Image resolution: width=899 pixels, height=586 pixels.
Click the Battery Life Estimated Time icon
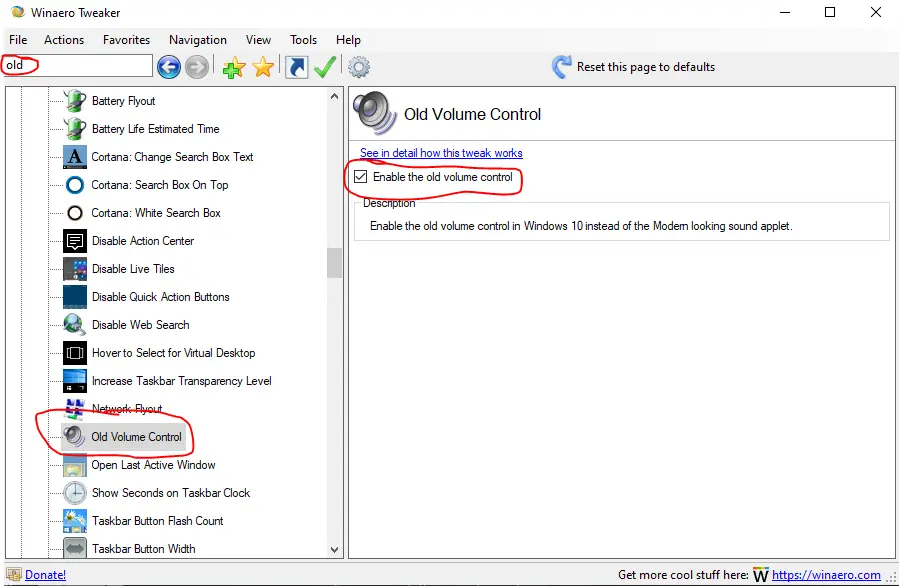tap(75, 129)
